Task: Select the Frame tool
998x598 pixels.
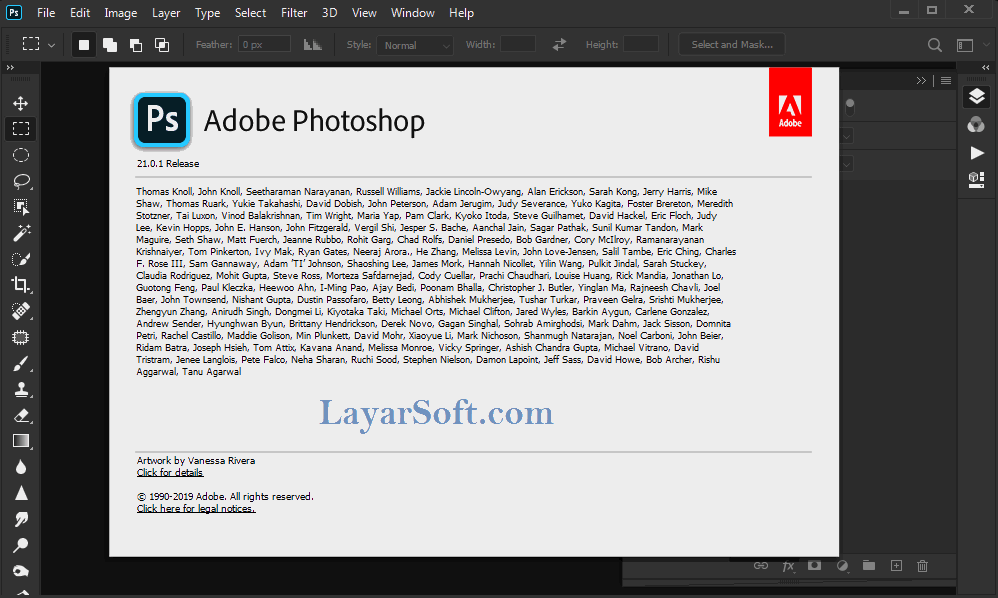Action: point(20,337)
